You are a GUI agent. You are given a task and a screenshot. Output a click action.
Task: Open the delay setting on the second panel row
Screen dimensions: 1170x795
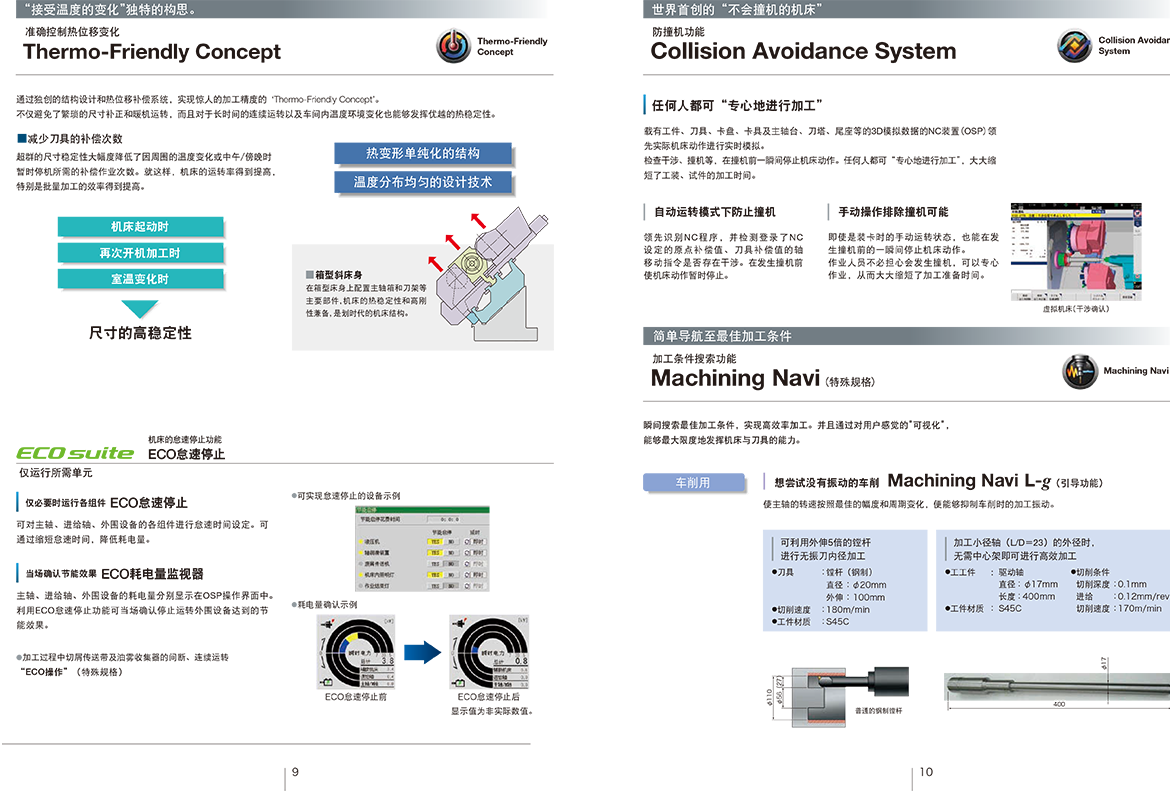[477, 552]
